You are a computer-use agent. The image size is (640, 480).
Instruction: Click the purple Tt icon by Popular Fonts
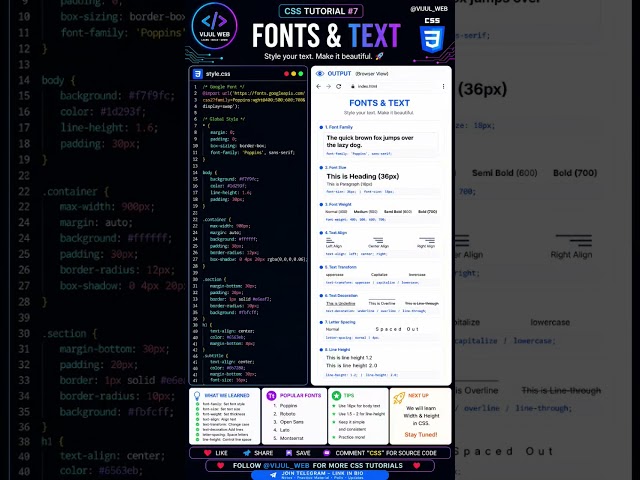pos(271,396)
